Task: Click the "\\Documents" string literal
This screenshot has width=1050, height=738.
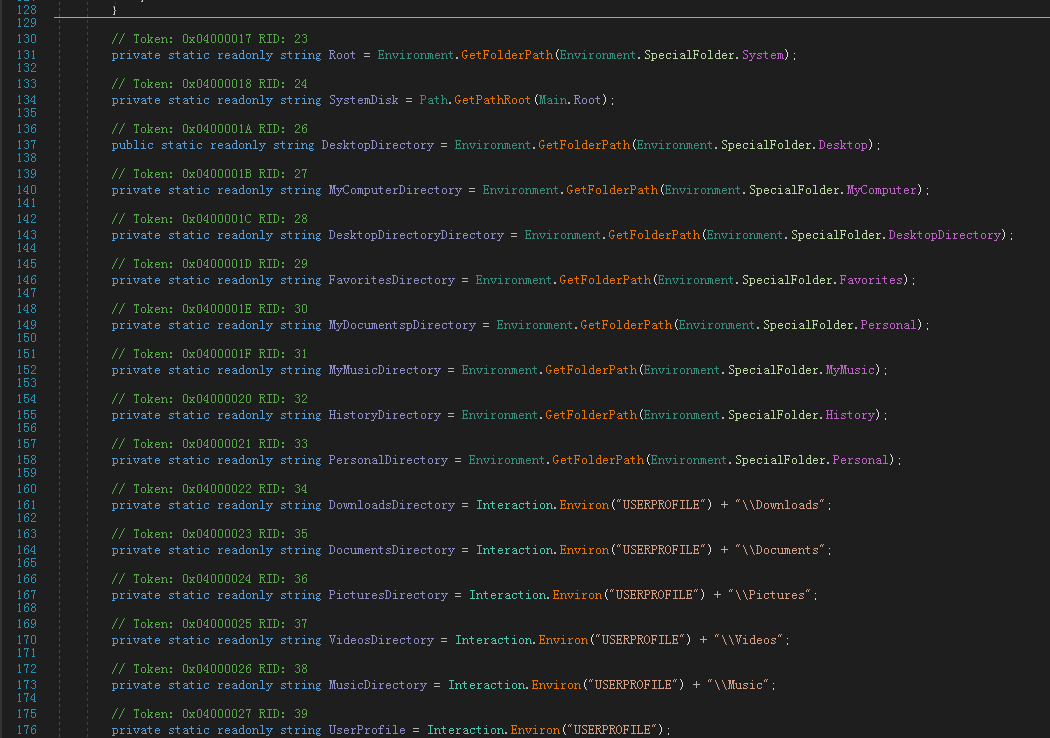Action: click(780, 550)
